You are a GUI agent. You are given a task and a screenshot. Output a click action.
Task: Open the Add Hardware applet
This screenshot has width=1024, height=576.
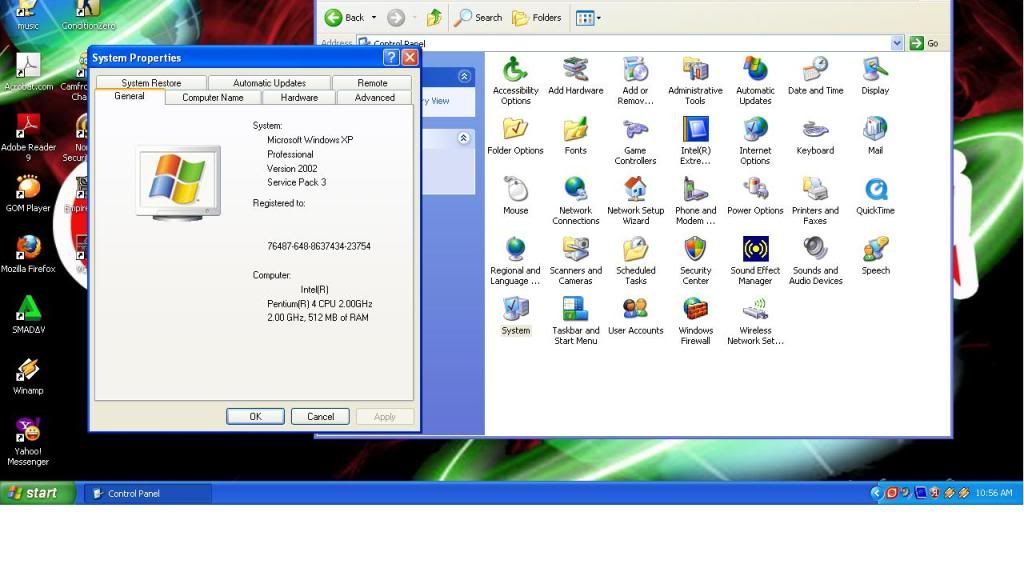tap(575, 76)
